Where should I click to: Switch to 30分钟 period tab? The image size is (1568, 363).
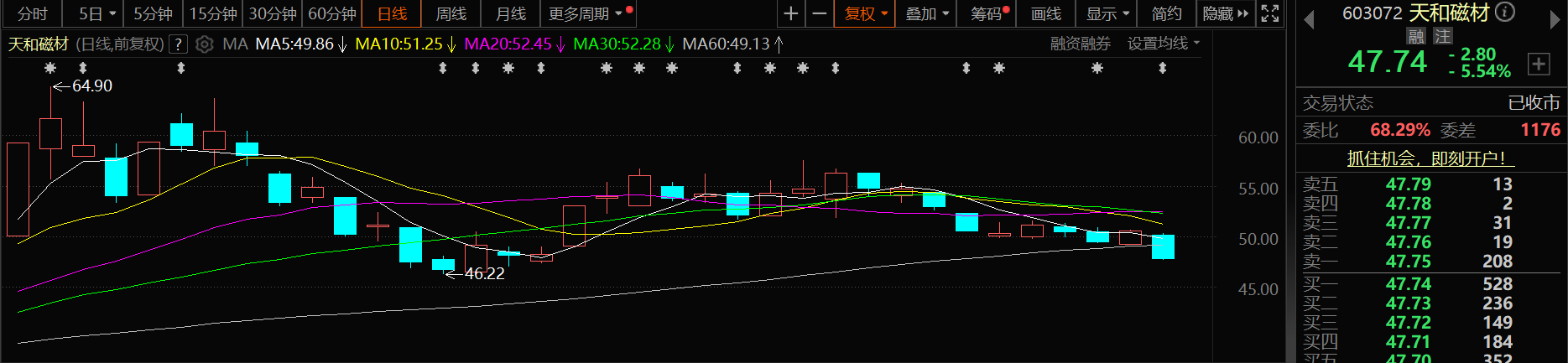point(273,13)
